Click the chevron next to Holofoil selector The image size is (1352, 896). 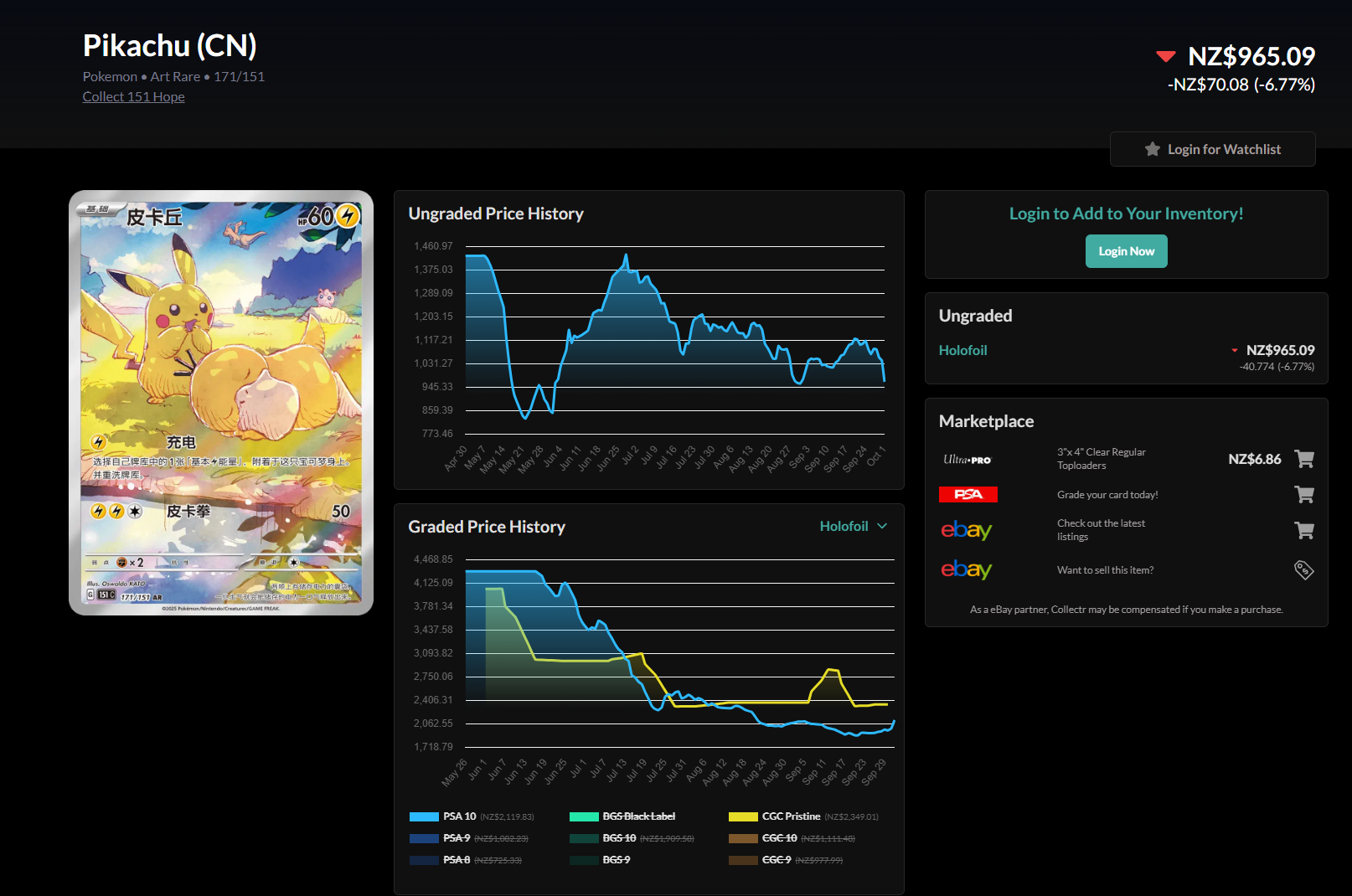pyautogui.click(x=882, y=526)
